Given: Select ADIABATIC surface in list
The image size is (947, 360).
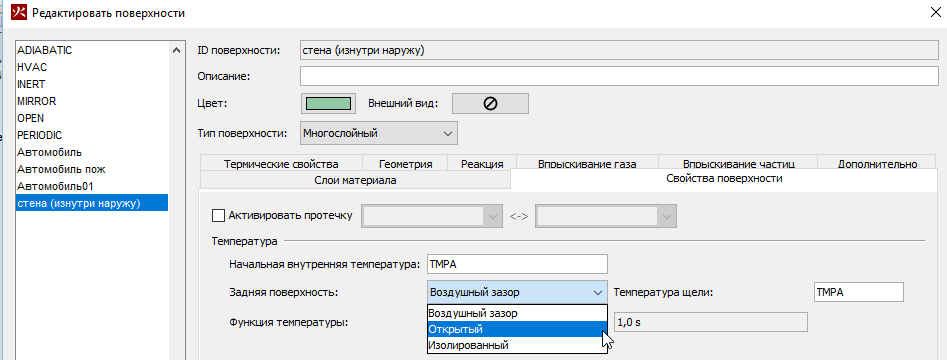Looking at the screenshot, I should click(92, 51).
